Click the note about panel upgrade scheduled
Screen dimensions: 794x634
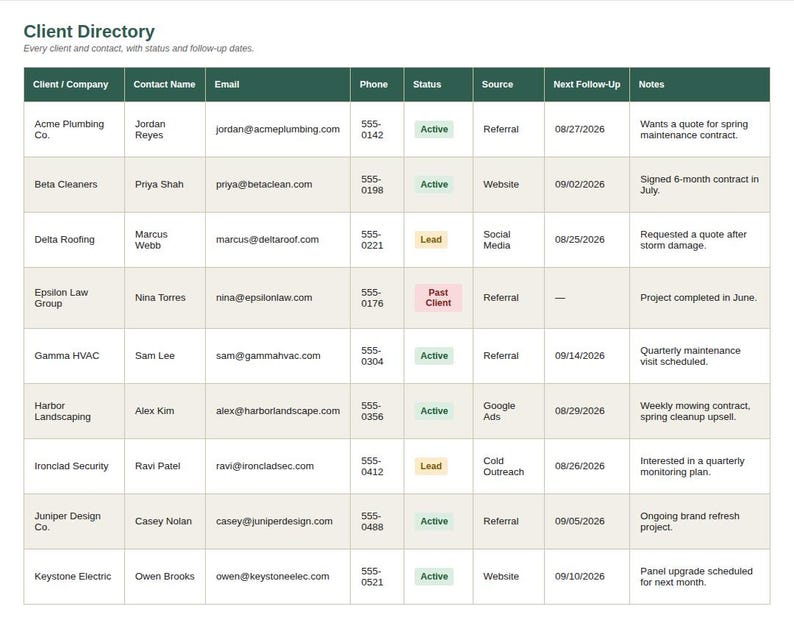[x=696, y=577]
